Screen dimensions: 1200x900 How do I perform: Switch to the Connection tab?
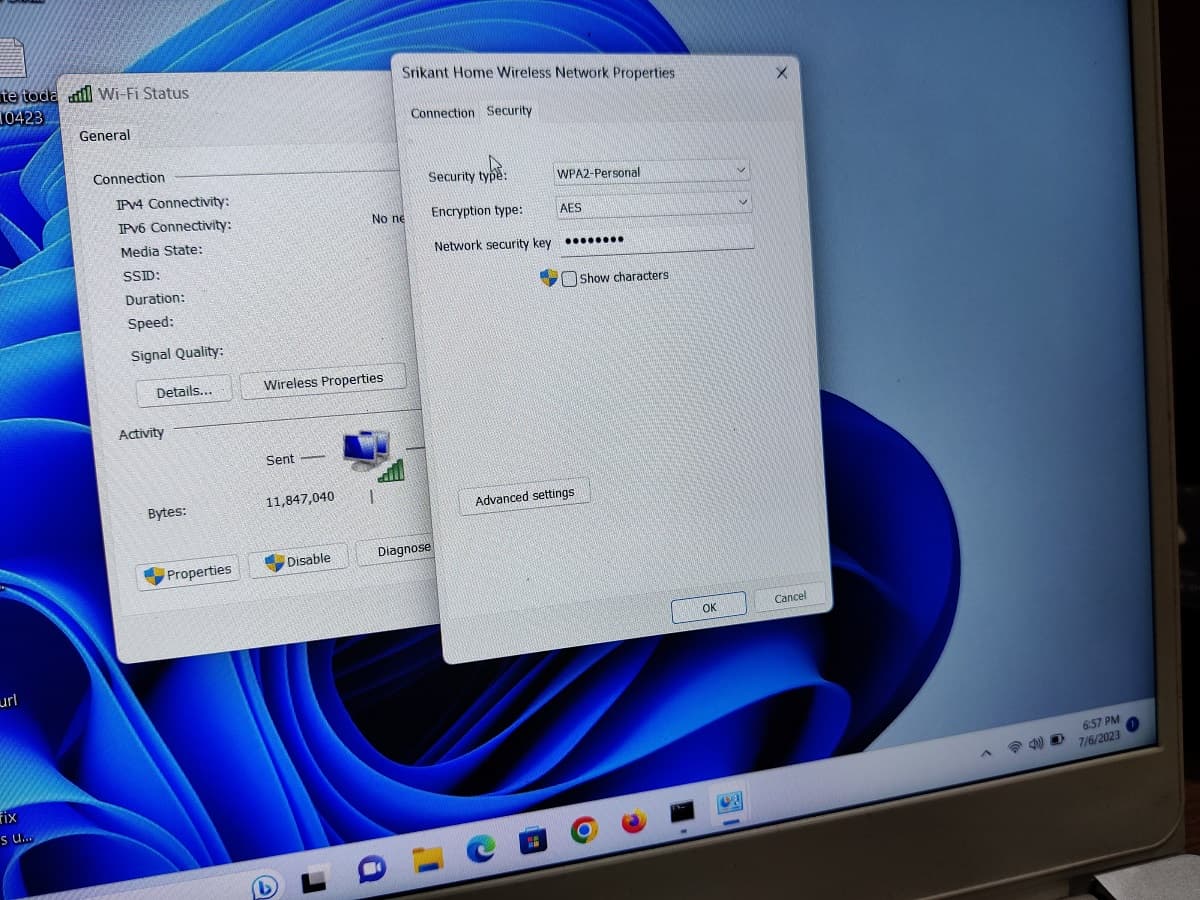442,113
